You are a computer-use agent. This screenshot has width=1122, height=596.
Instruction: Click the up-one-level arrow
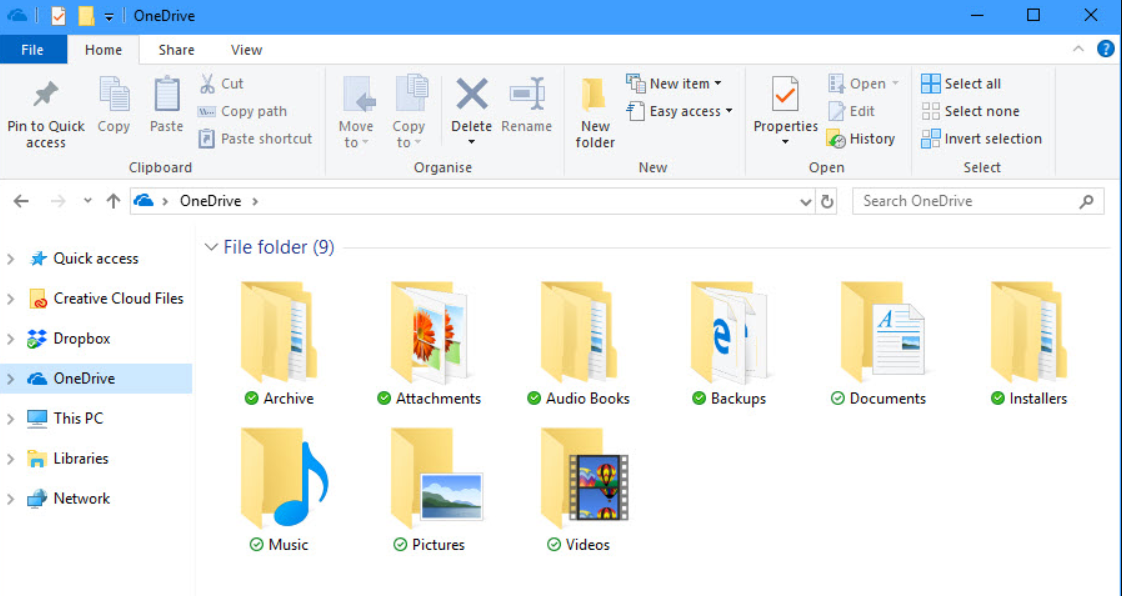(113, 202)
